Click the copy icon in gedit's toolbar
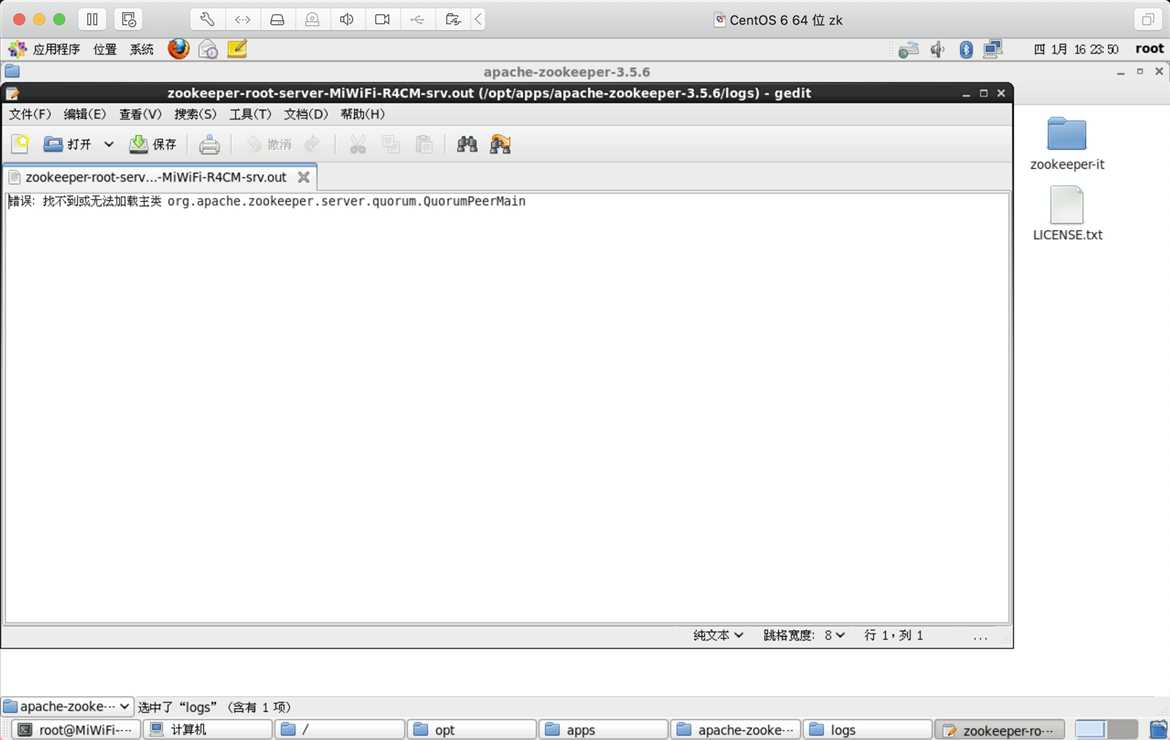Viewport: 1170px width, 740px height. tap(390, 144)
